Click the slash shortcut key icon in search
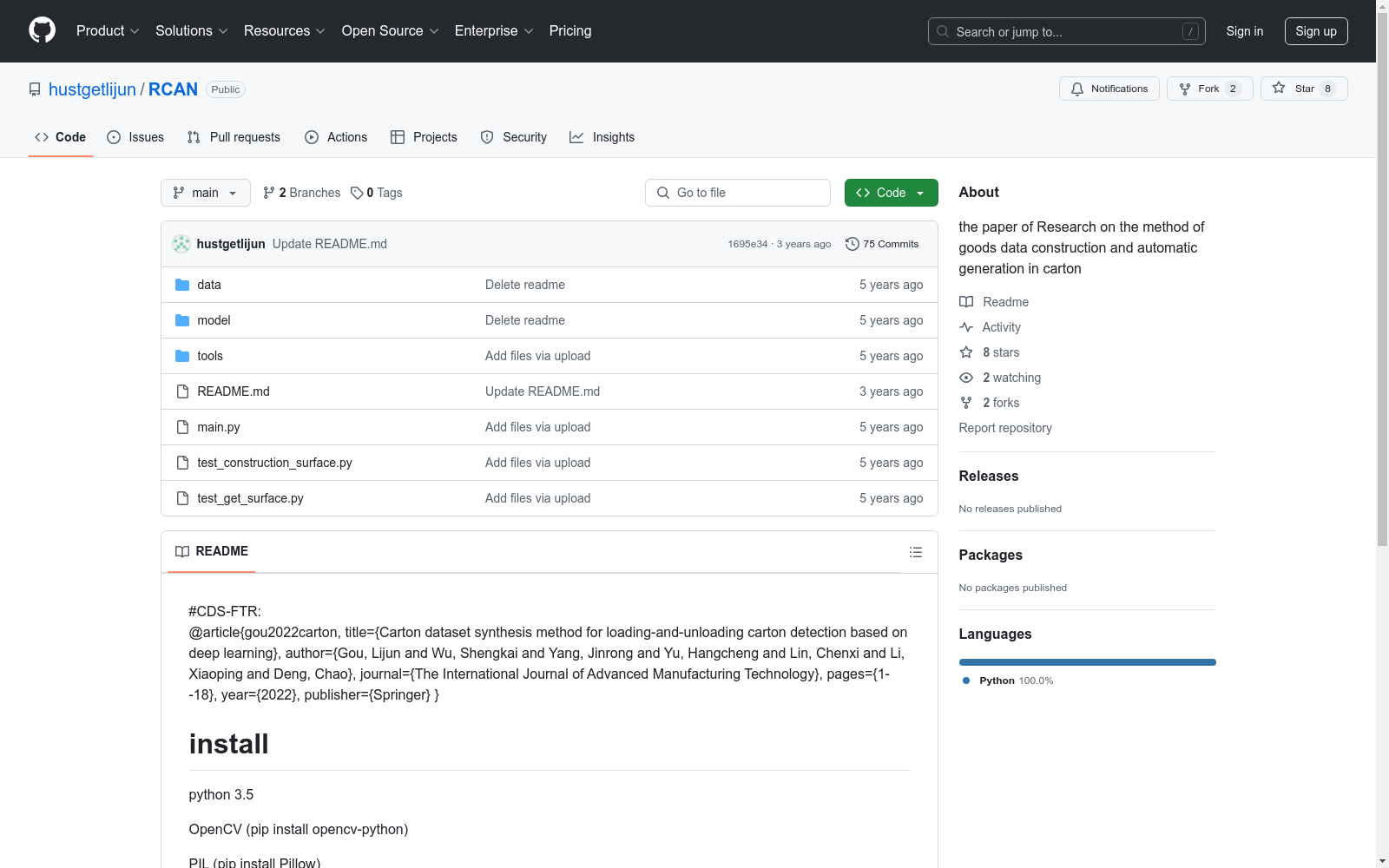This screenshot has height=868, width=1389. pos(1190,31)
